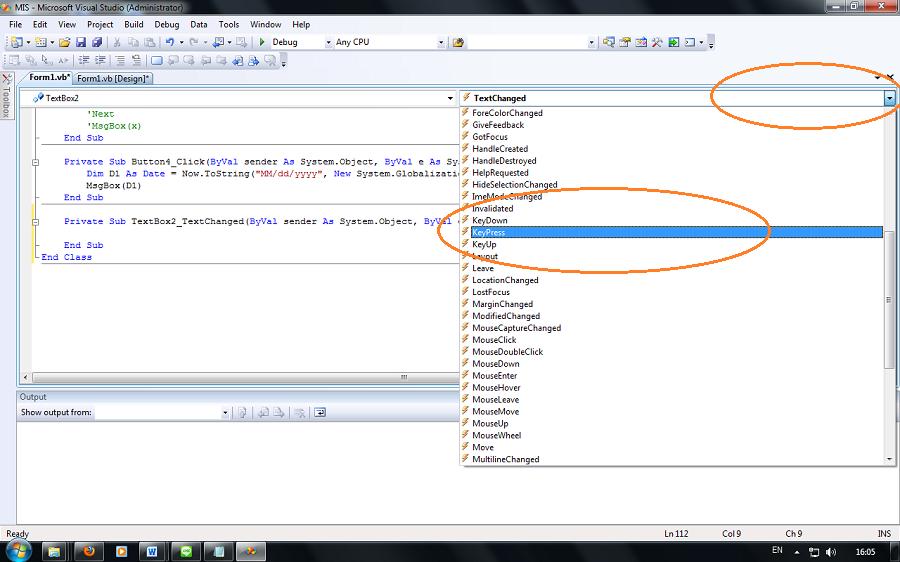Click the Cut scissors icon

tap(117, 43)
